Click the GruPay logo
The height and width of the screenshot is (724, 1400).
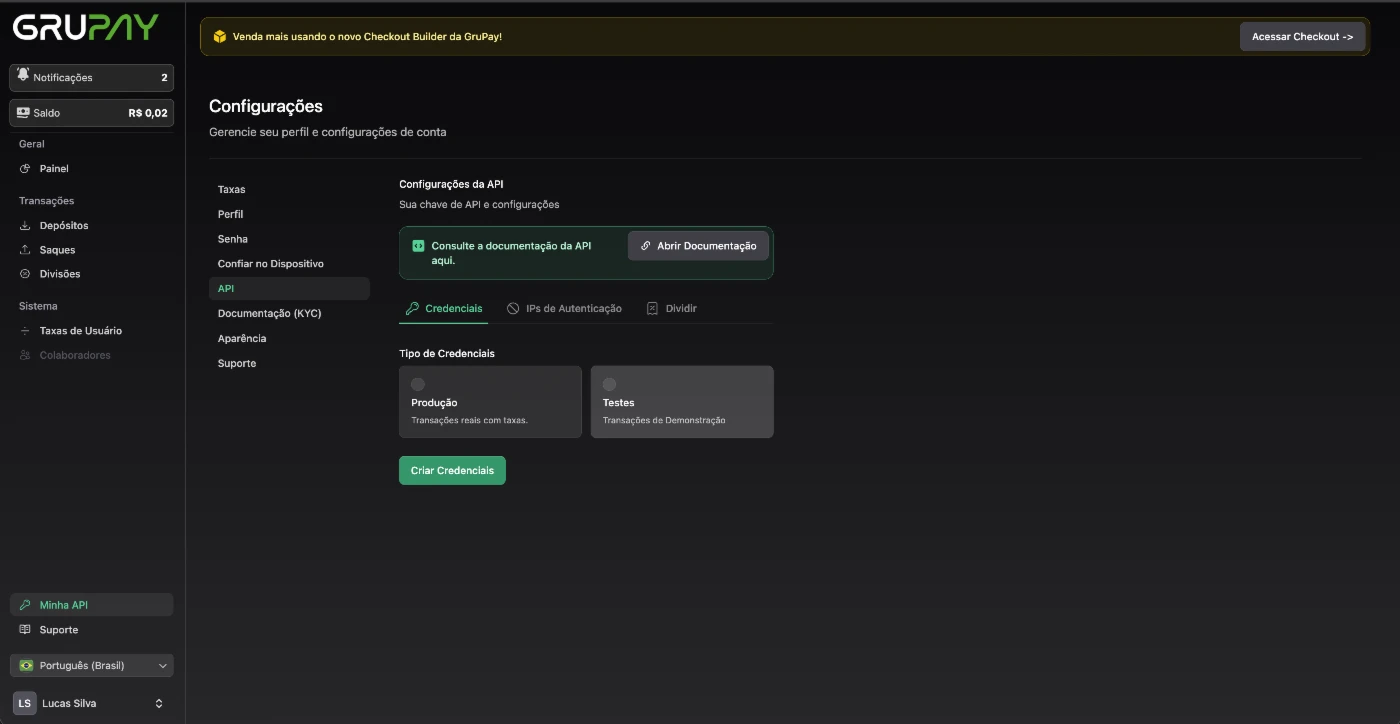(x=86, y=28)
